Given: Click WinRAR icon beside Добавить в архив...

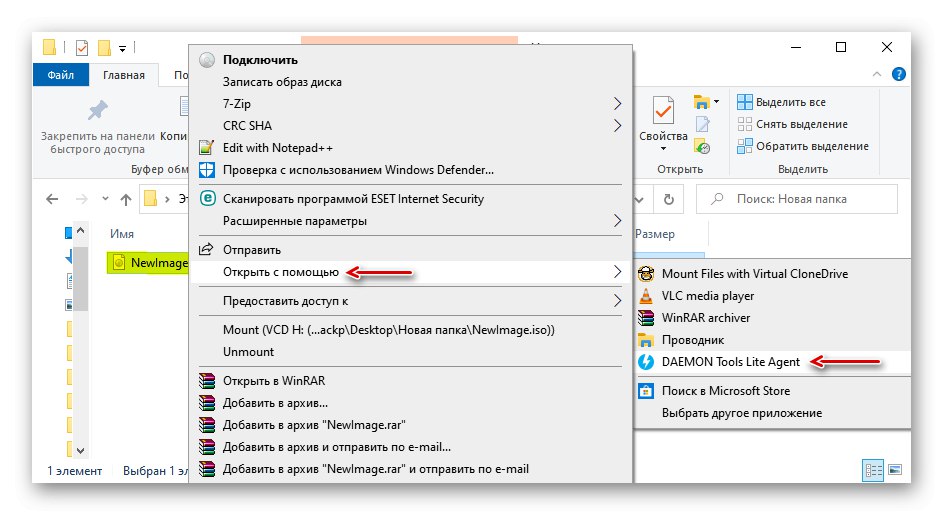Looking at the screenshot, I should tap(207, 402).
